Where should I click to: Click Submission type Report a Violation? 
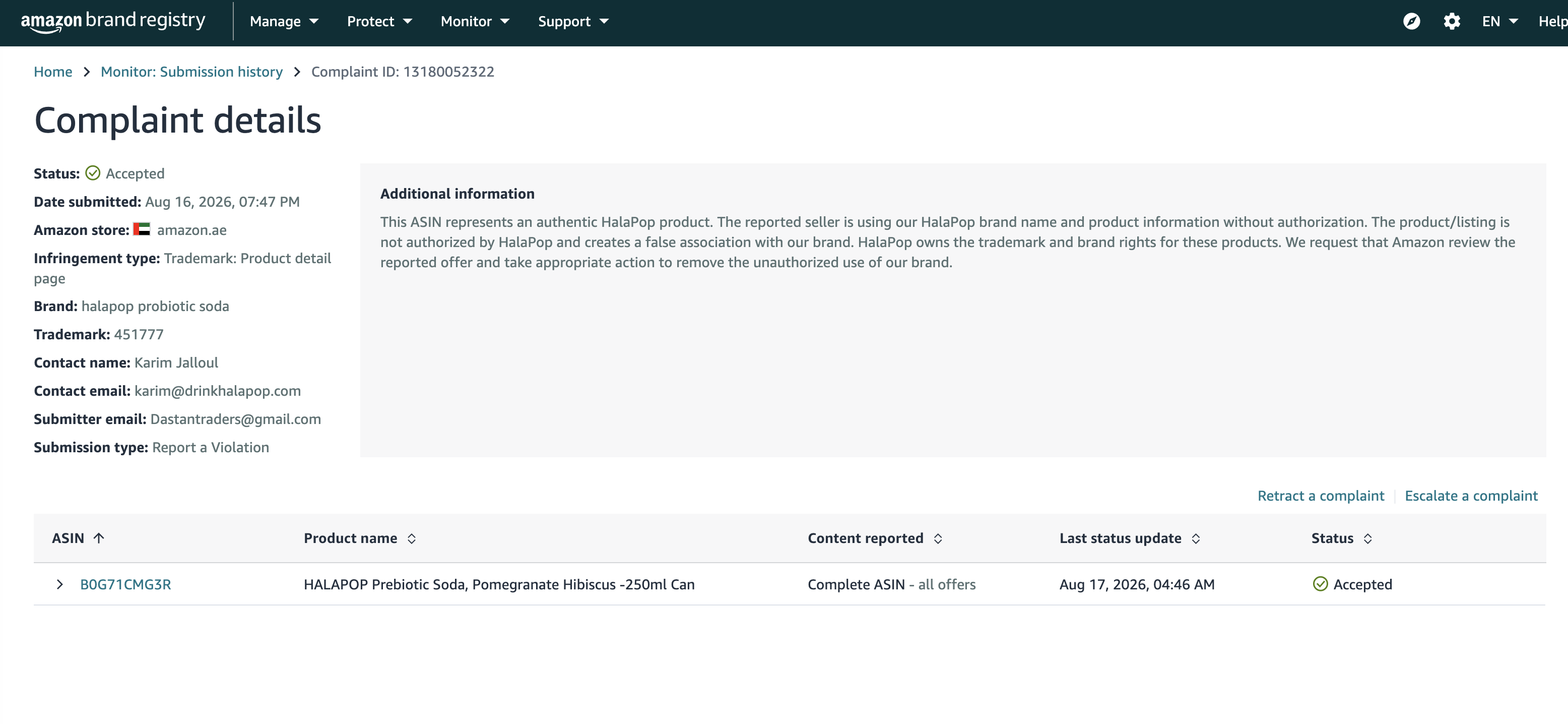click(211, 447)
